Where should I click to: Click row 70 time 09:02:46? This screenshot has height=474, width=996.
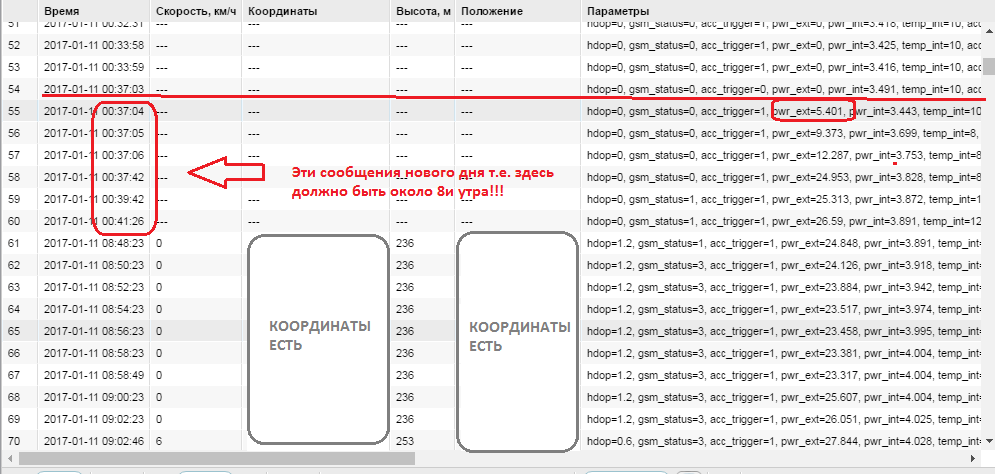click(x=97, y=441)
